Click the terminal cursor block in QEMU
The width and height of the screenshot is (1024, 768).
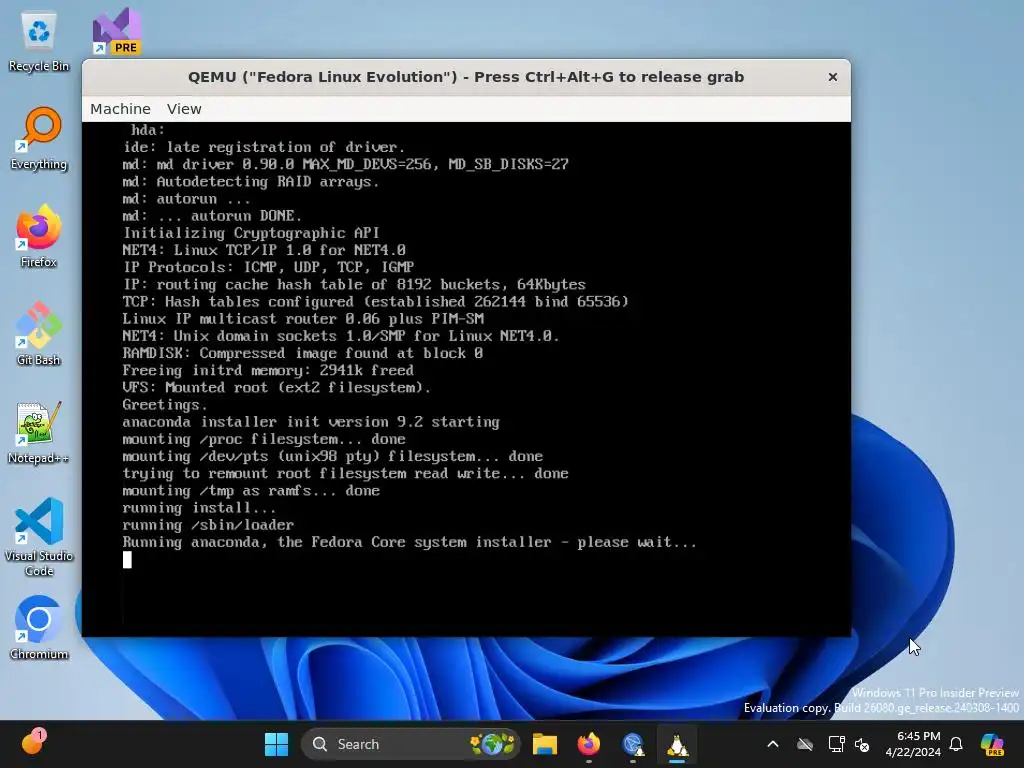pos(127,560)
